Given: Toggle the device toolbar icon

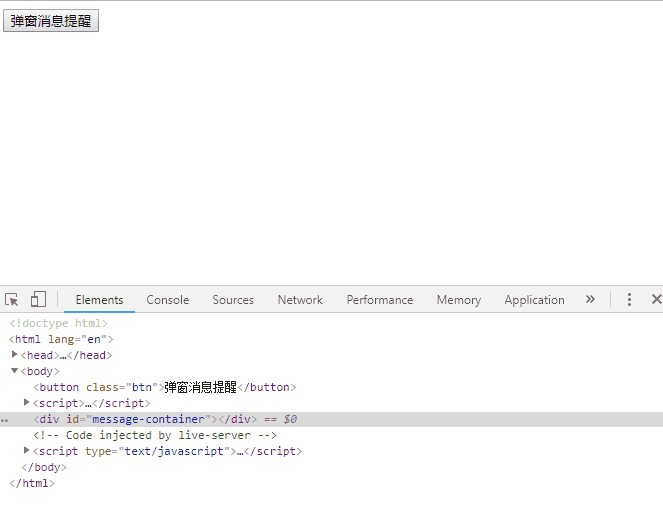Looking at the screenshot, I should (38, 299).
